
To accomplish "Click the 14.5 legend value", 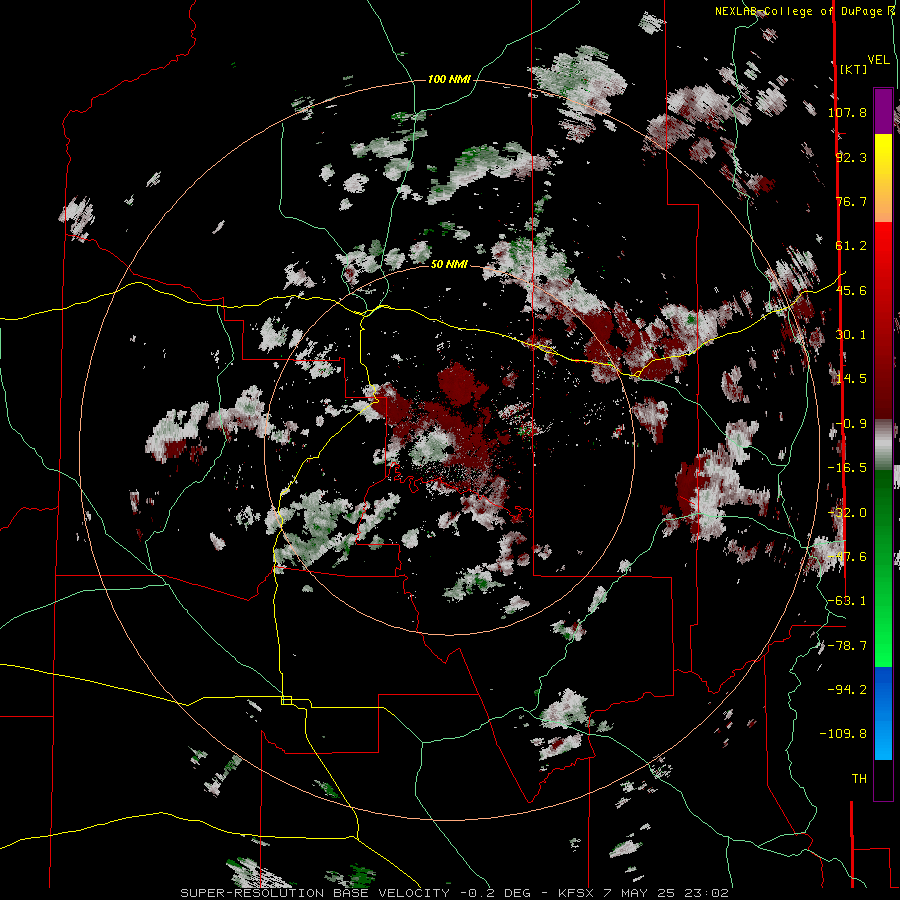I will tap(851, 379).
